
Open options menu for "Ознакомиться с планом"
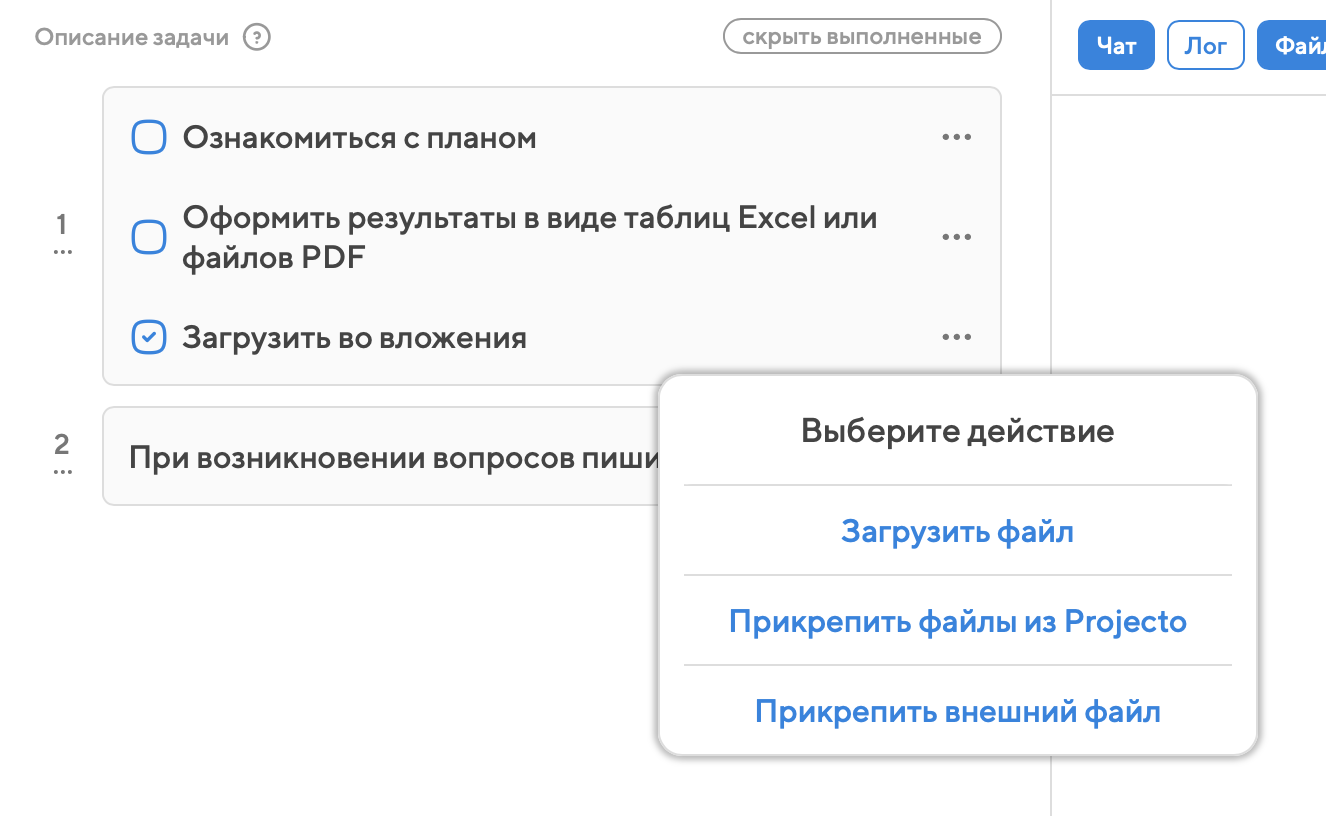[956, 138]
